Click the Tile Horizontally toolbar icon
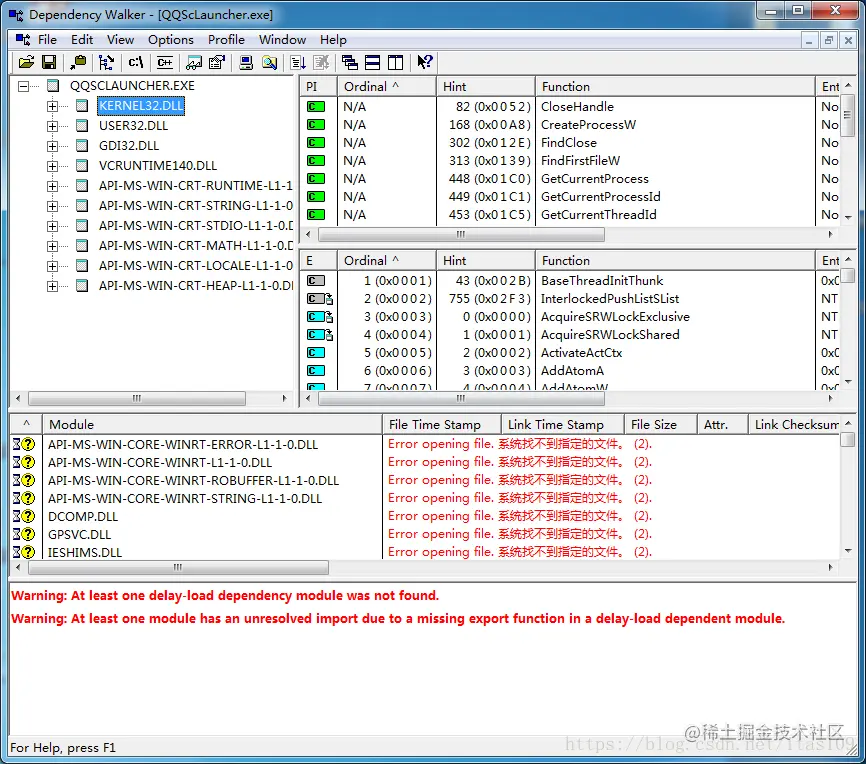 pyautogui.click(x=373, y=62)
